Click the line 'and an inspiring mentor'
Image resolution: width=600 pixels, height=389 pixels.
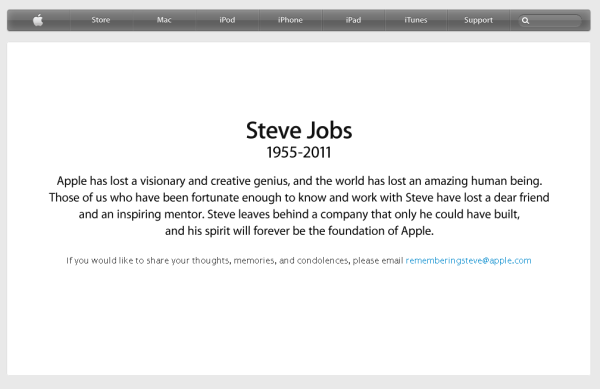click(299, 214)
